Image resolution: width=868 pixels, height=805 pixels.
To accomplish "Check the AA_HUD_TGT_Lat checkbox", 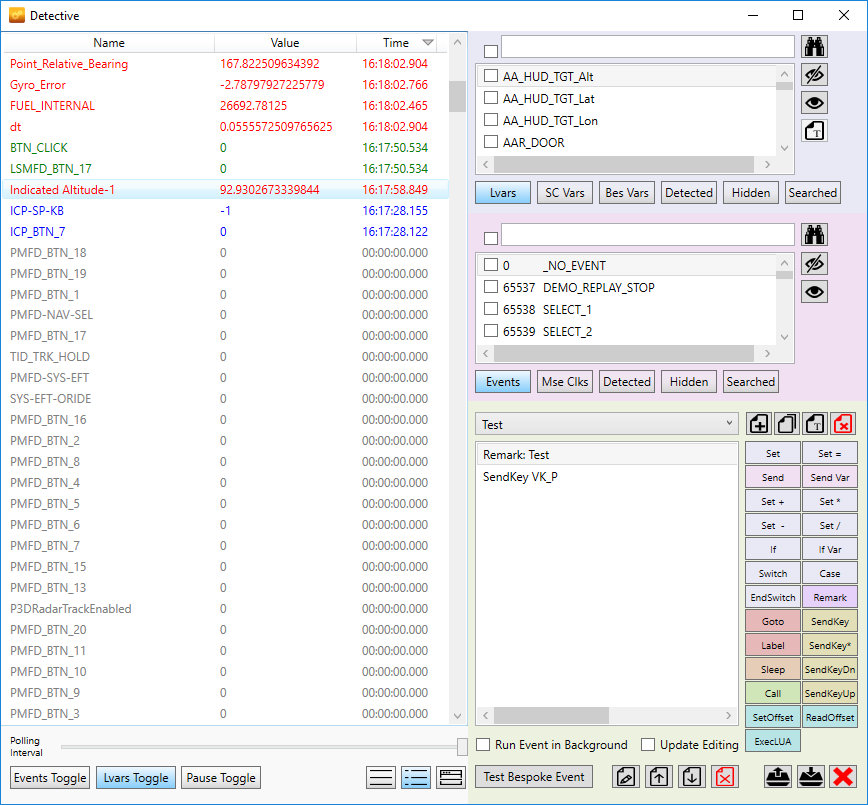I will tap(490, 98).
